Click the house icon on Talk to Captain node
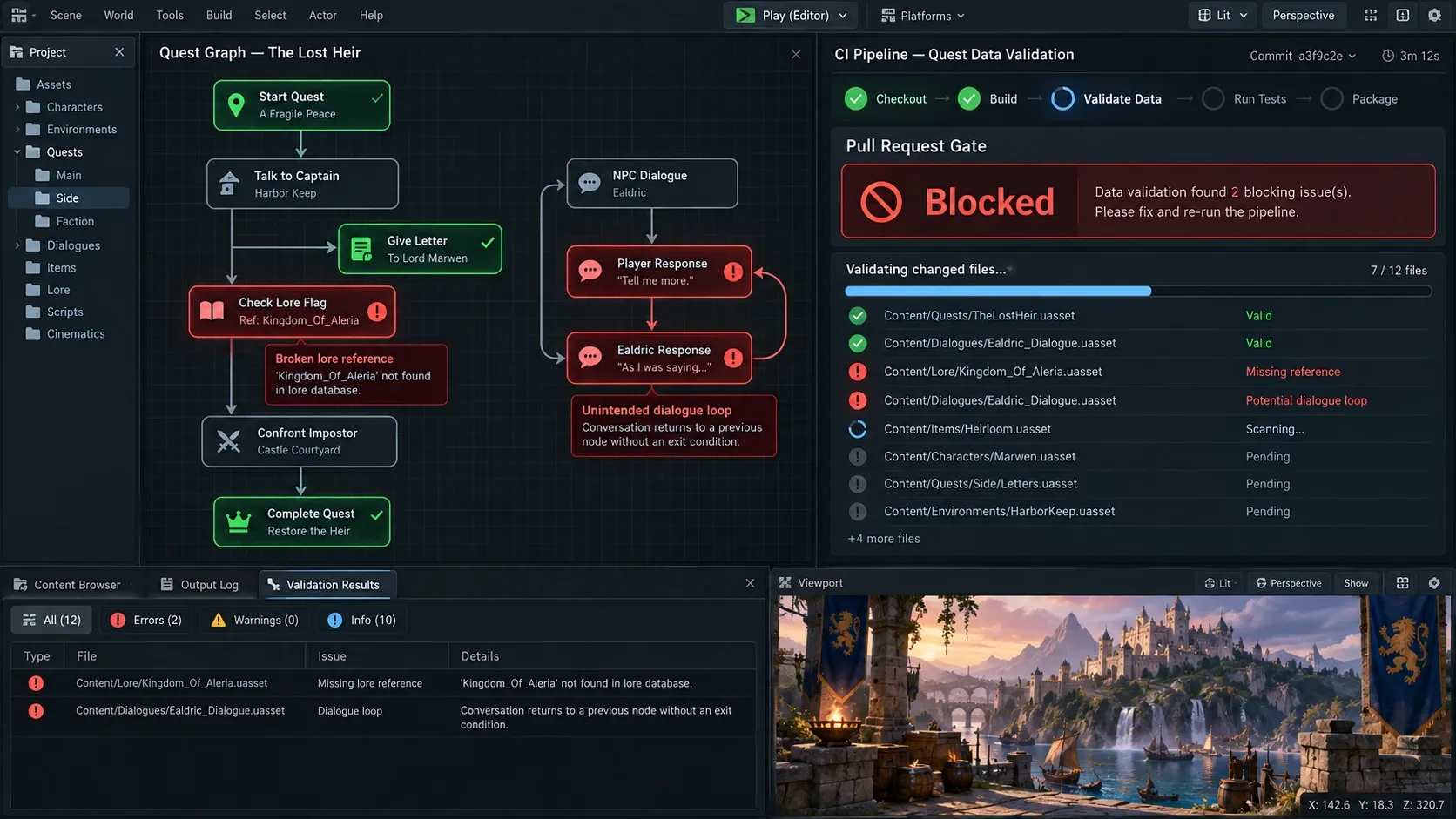 pos(229,184)
